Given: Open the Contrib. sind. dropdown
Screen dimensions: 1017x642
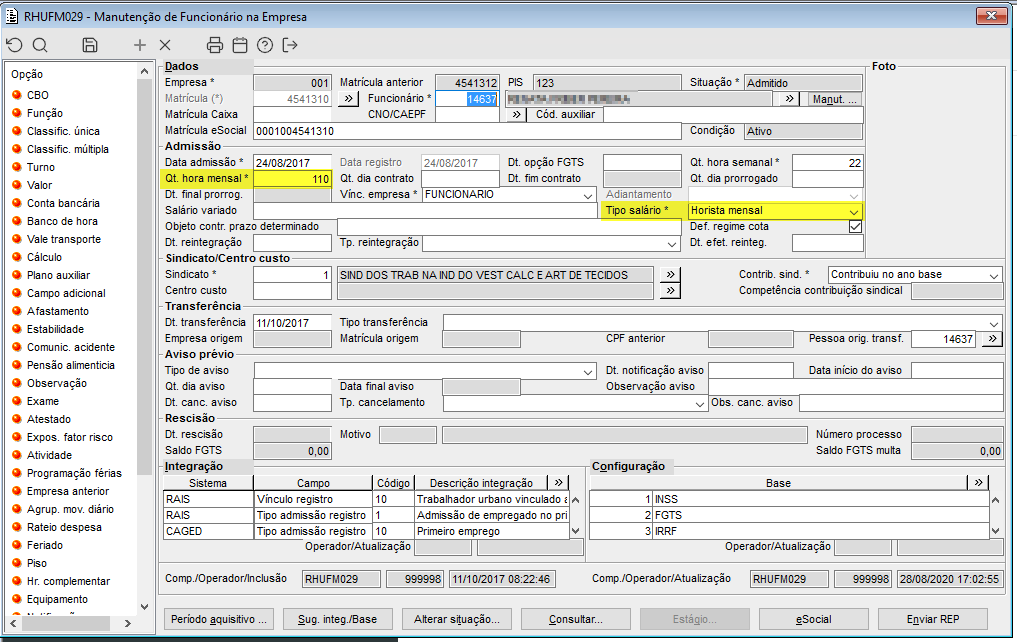Looking at the screenshot, I should 993,275.
